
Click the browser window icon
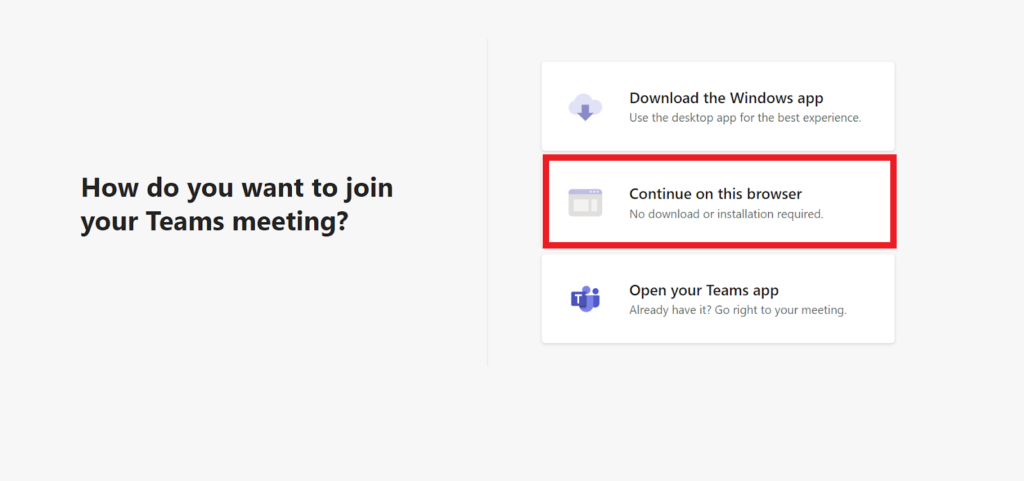point(585,202)
